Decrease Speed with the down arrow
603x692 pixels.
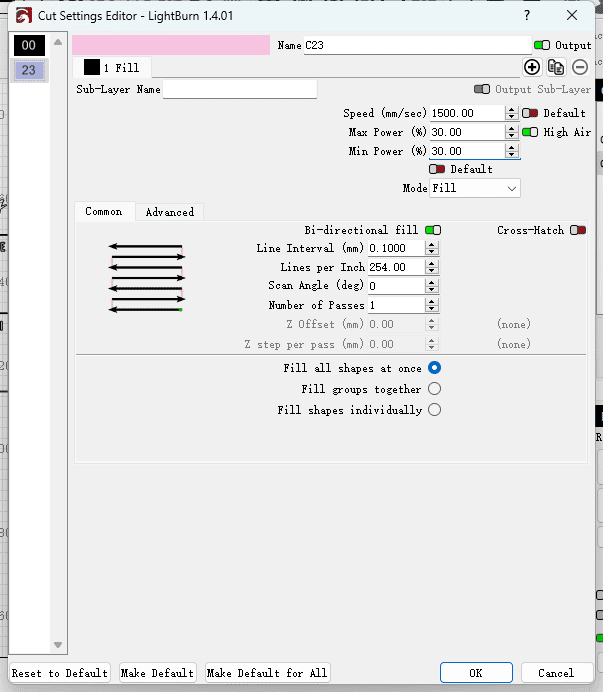click(511, 117)
